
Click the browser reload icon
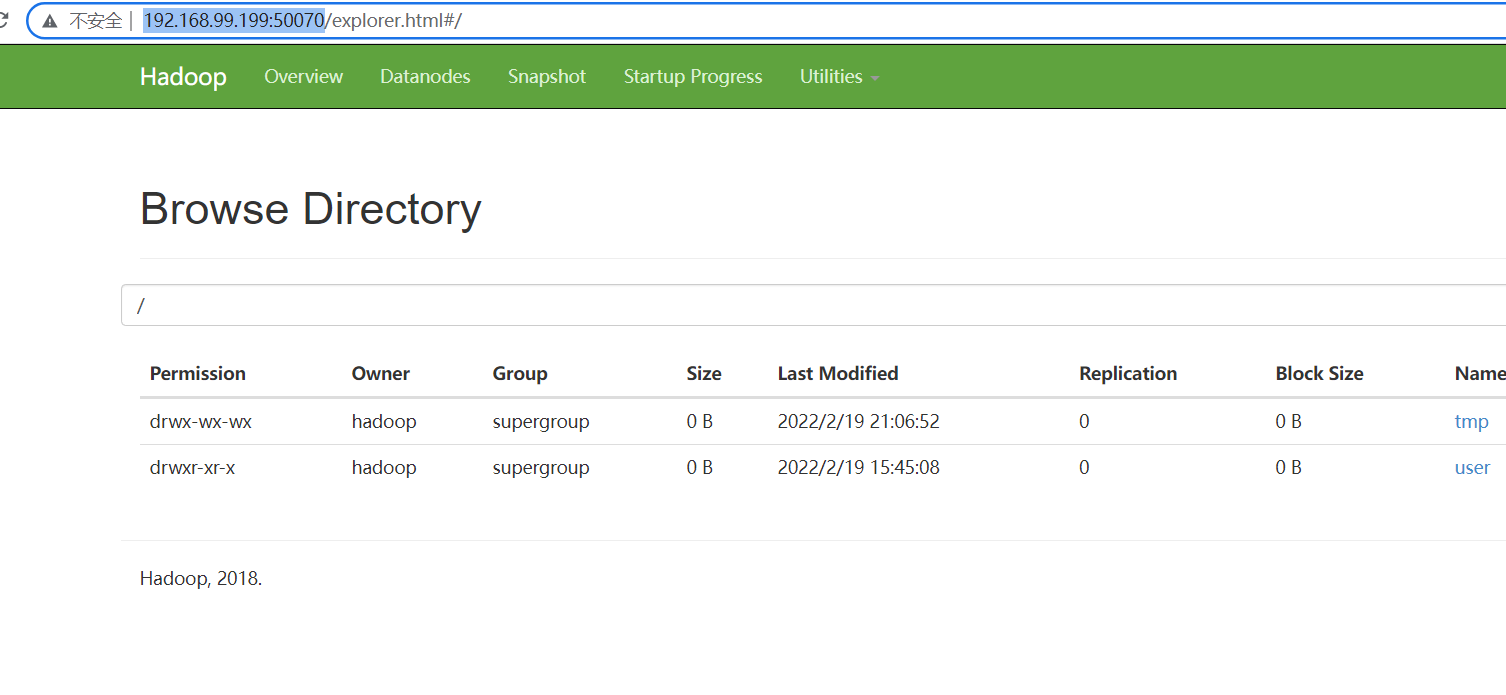coord(4,20)
